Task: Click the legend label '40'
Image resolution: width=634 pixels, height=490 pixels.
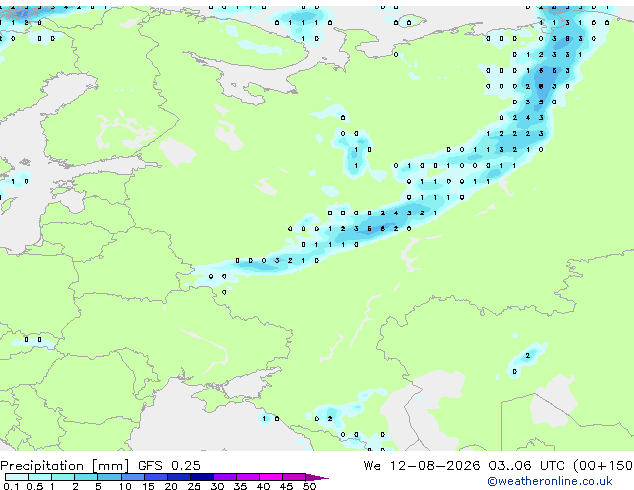Action: 263,486
